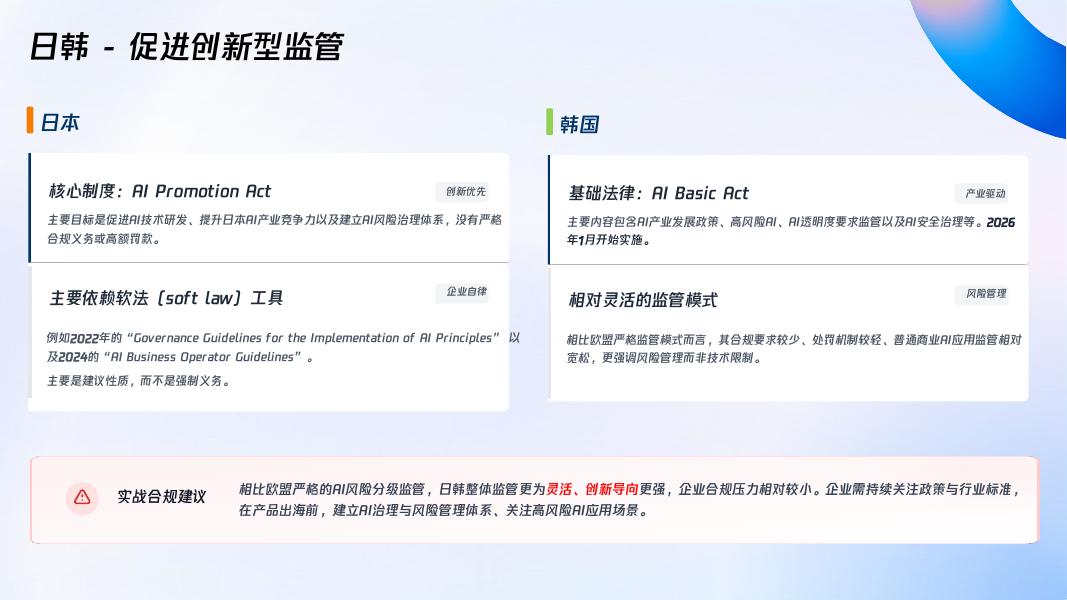Click heading 主要依赖软法 (soft law) 工具

[x=165, y=298]
